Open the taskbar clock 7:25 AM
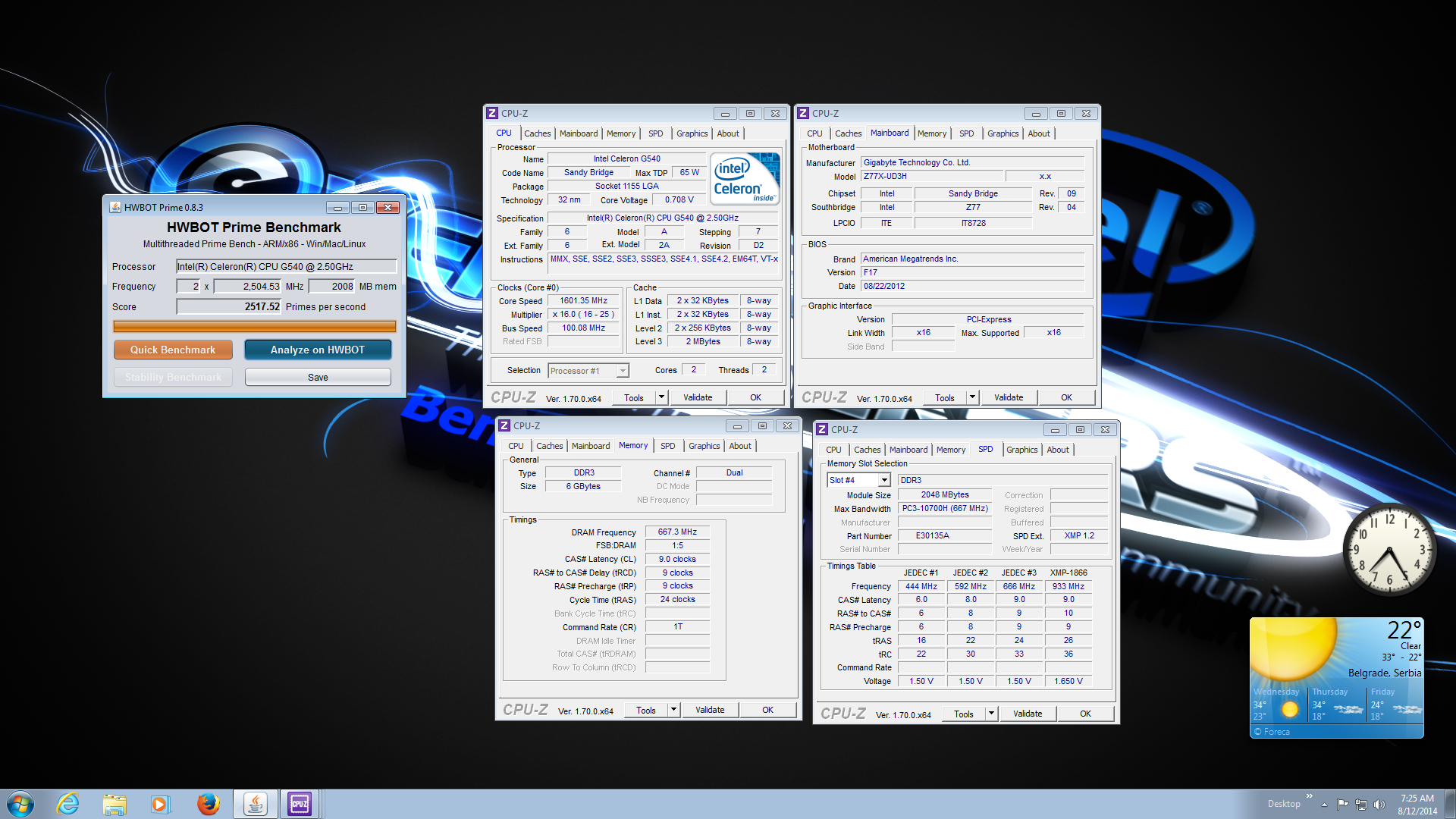 (x=1417, y=804)
